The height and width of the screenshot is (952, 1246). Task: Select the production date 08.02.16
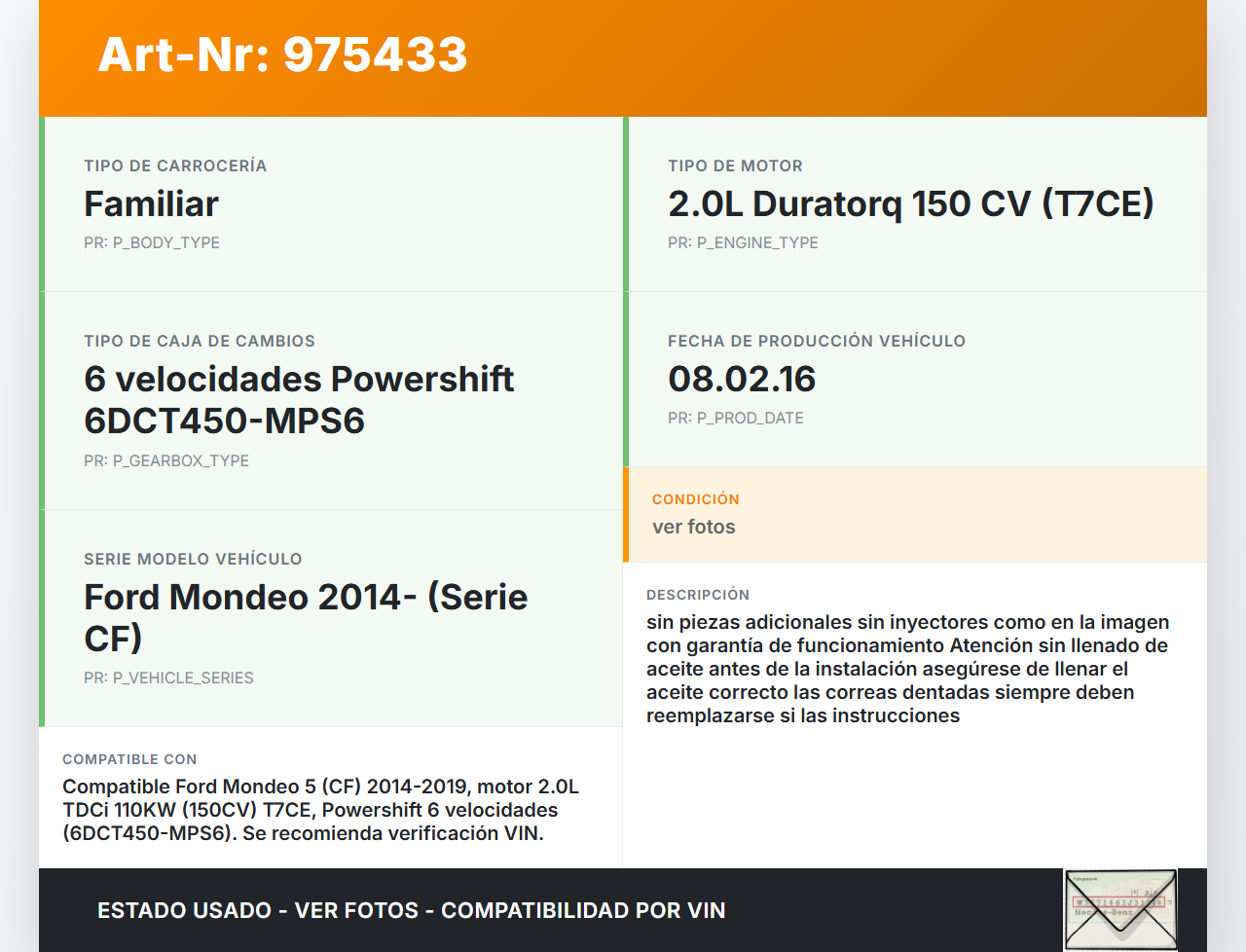742,380
